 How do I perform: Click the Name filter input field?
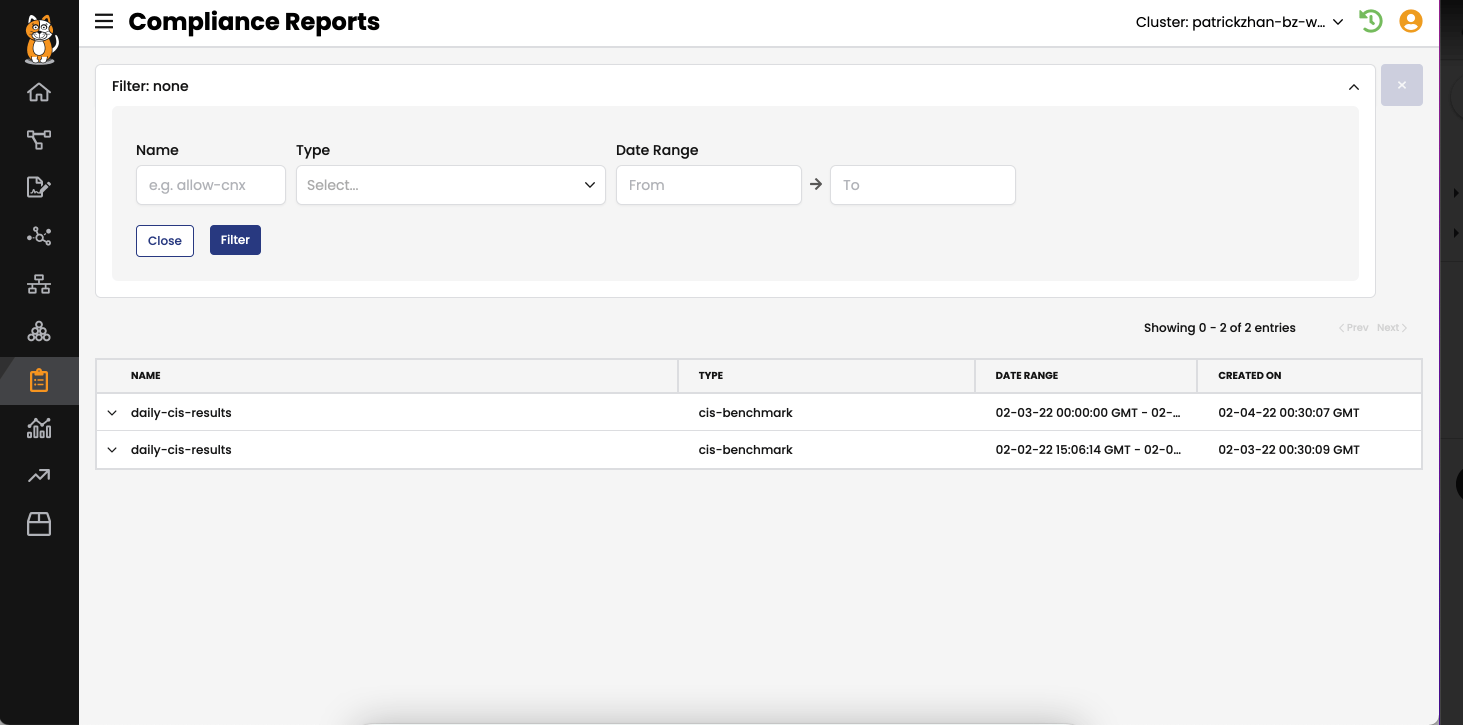pyautogui.click(x=211, y=185)
